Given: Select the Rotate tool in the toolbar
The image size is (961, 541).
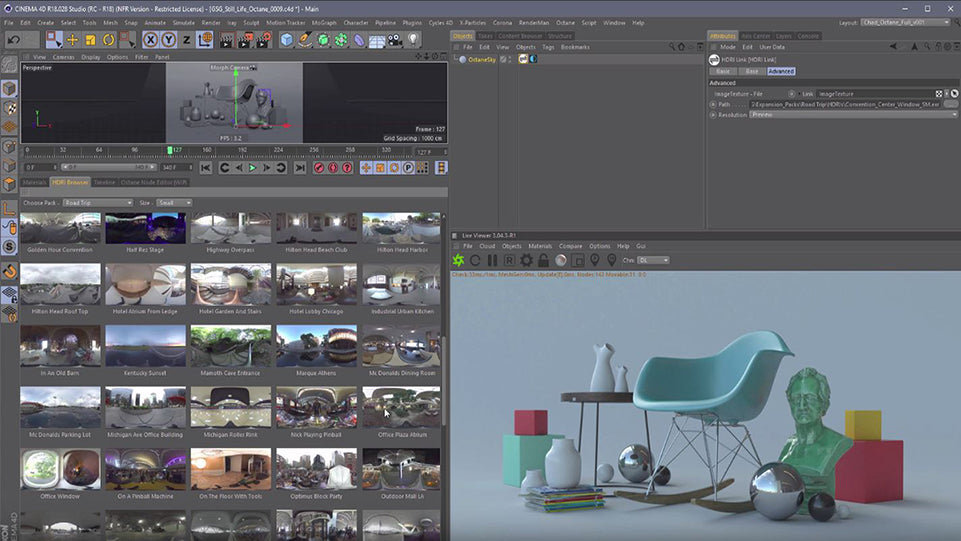Looking at the screenshot, I should (x=106, y=39).
